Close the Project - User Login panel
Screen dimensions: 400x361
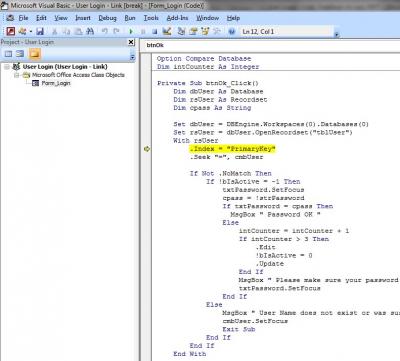pyautogui.click(x=131, y=42)
